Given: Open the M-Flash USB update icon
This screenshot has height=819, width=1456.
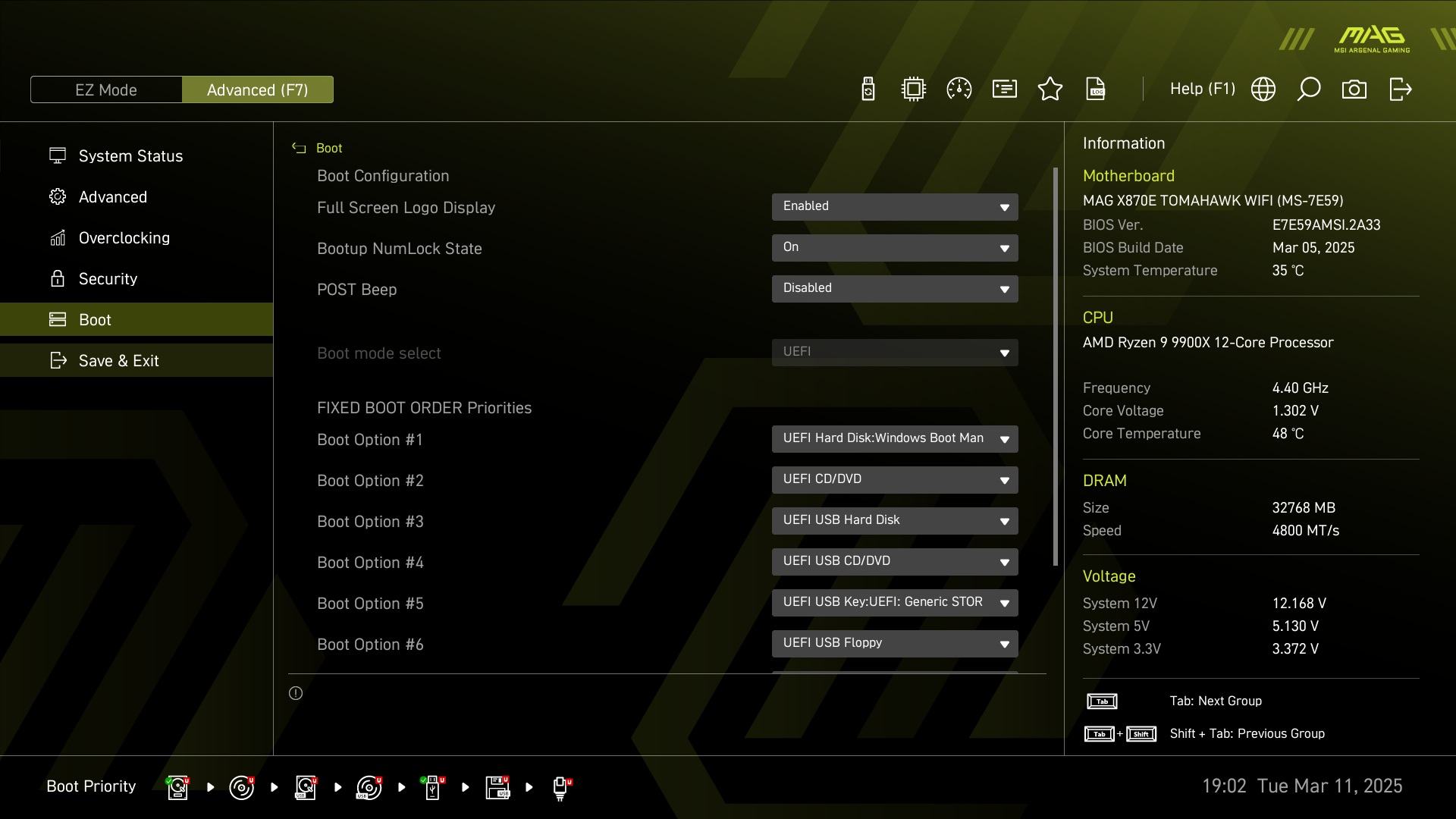Looking at the screenshot, I should click(x=868, y=89).
